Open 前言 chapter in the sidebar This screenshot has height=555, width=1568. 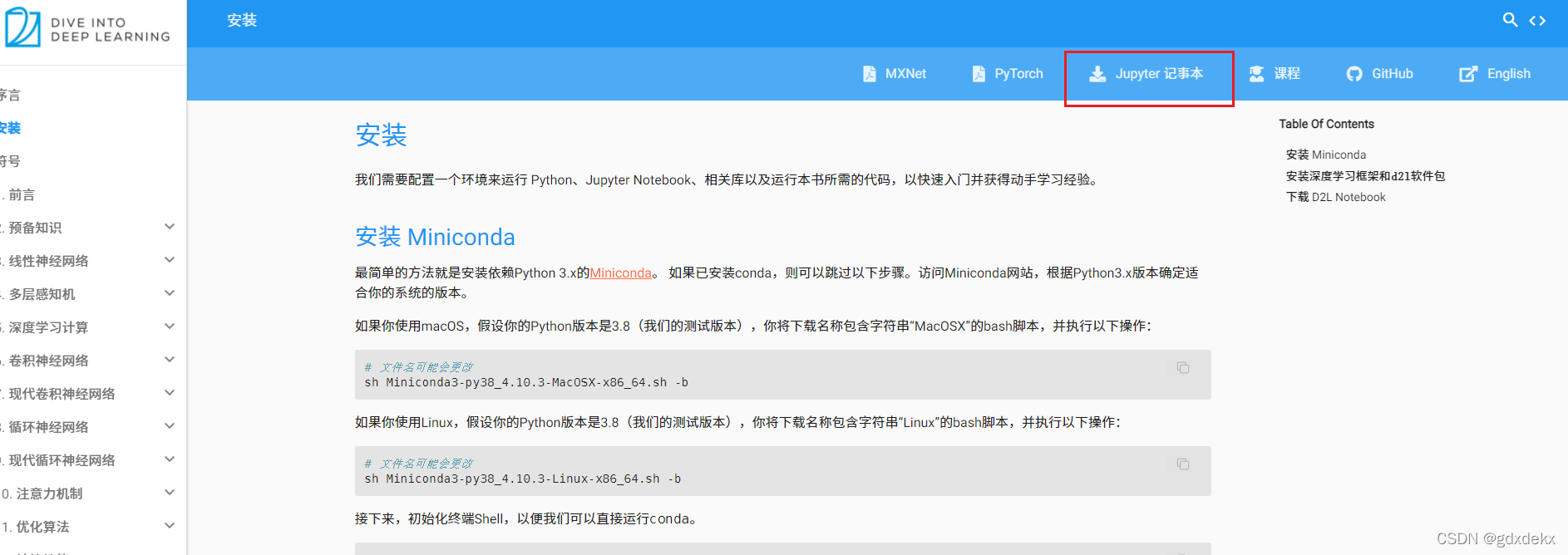18,194
